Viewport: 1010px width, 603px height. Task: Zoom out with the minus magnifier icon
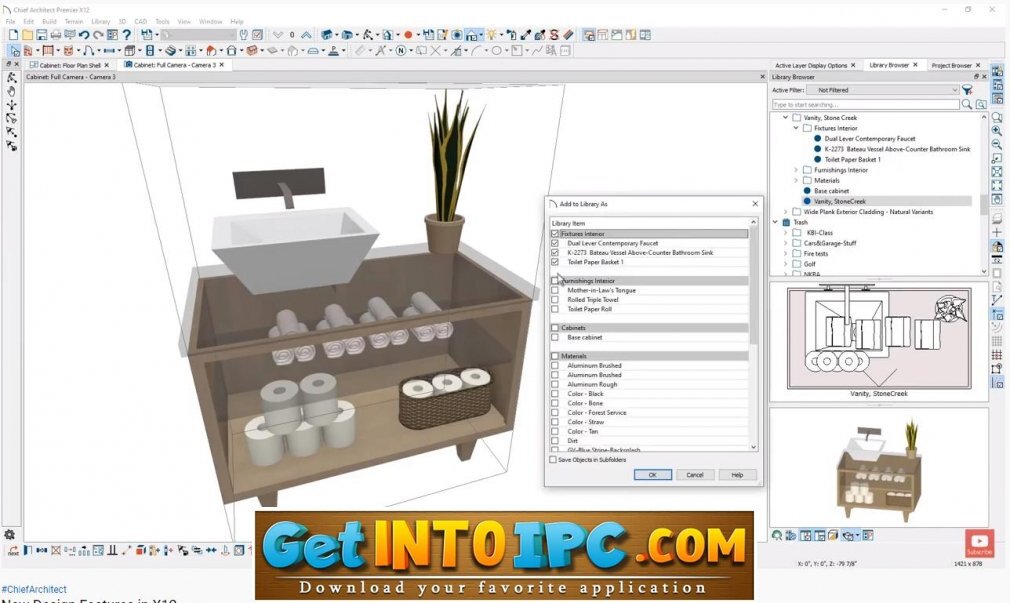(x=996, y=145)
